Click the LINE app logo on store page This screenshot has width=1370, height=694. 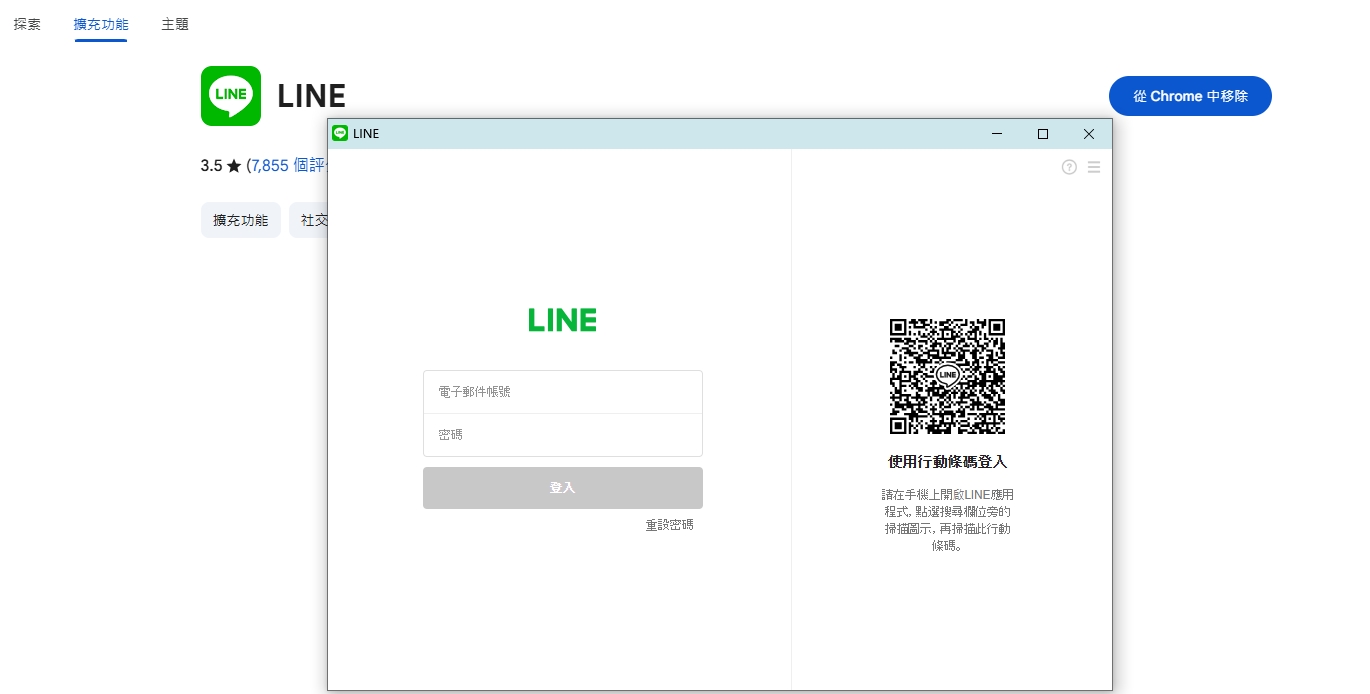[231, 96]
